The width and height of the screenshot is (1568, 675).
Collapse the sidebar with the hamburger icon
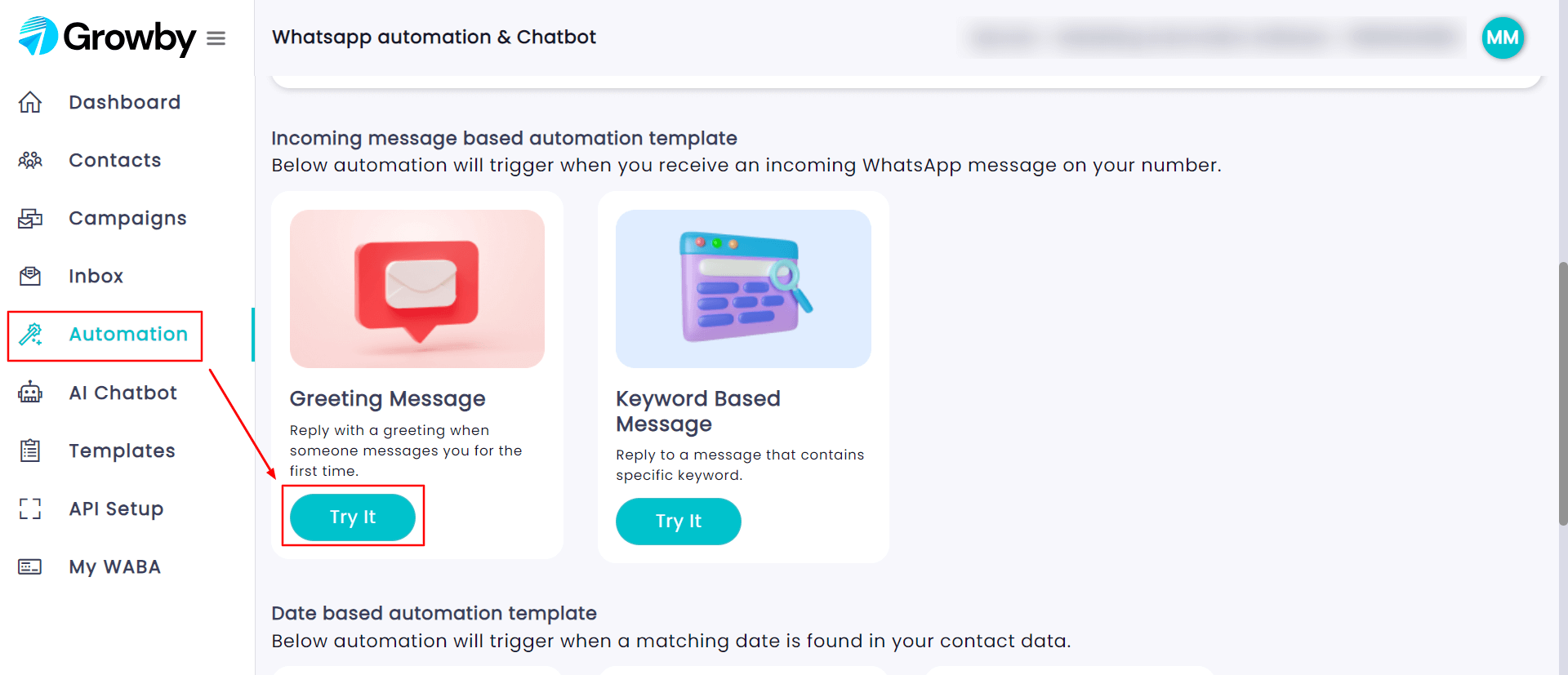[216, 38]
